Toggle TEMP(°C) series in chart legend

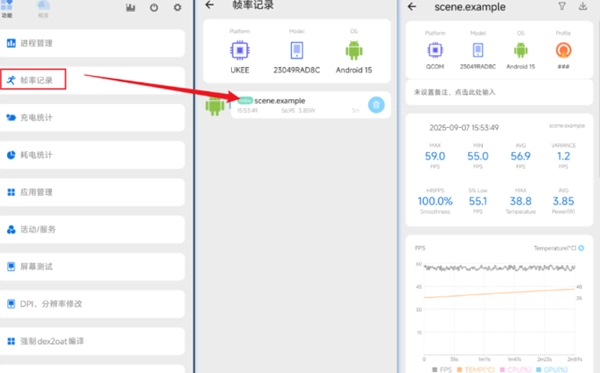[x=476, y=370]
